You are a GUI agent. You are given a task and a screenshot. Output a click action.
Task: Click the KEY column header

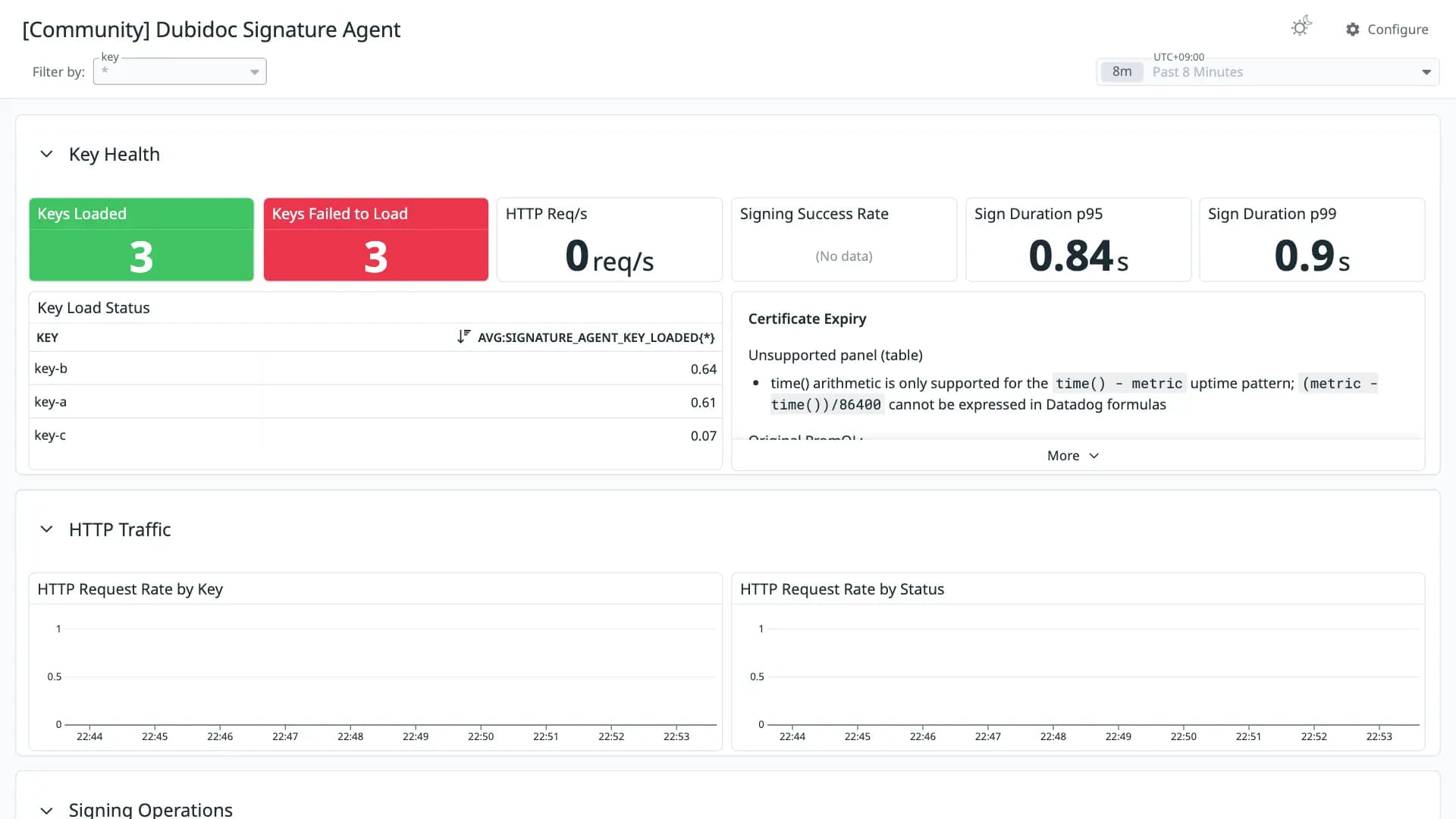47,337
